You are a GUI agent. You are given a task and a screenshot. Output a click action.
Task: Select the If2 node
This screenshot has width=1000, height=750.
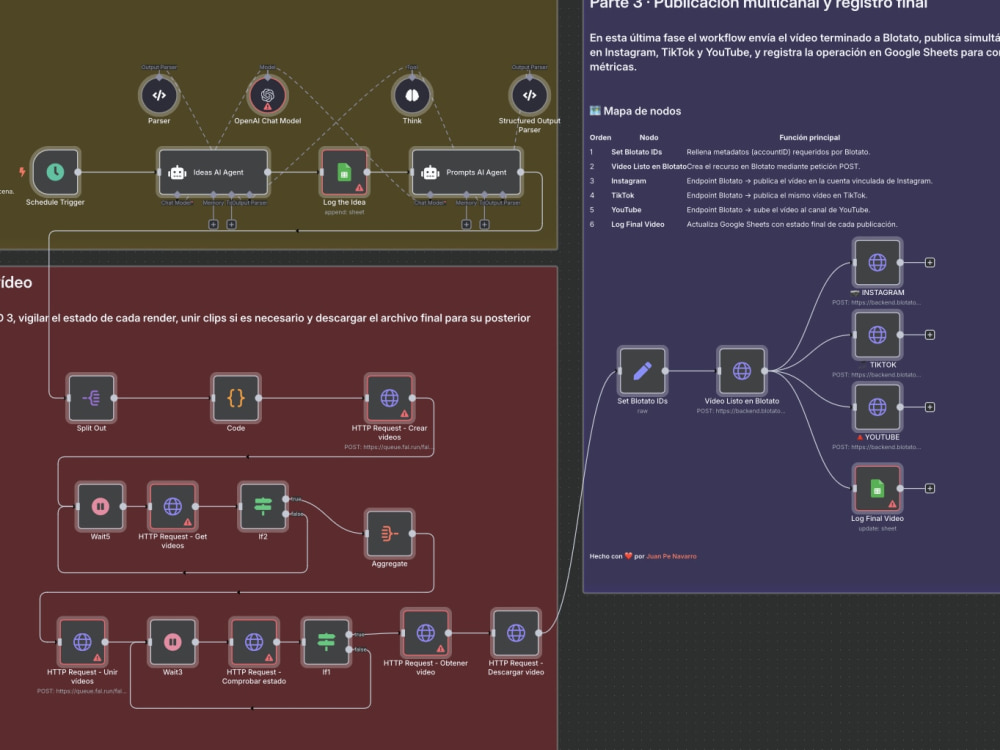[x=263, y=506]
